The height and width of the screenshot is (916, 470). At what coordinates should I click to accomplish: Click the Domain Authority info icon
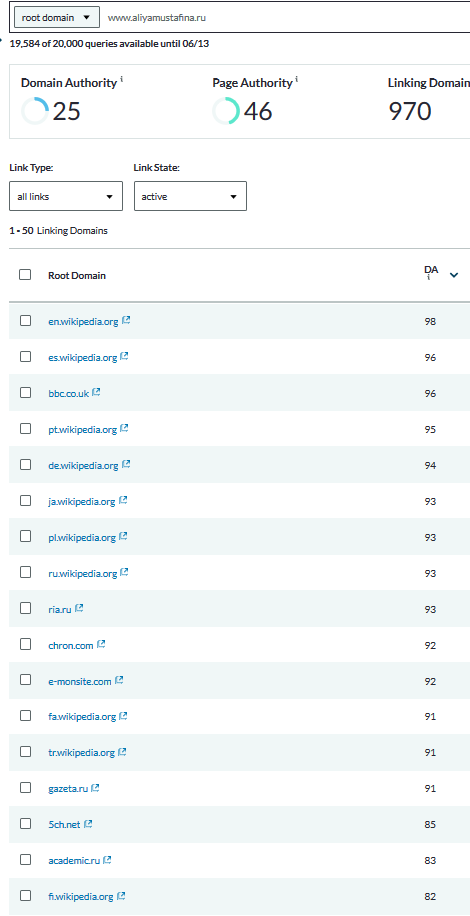tap(121, 79)
